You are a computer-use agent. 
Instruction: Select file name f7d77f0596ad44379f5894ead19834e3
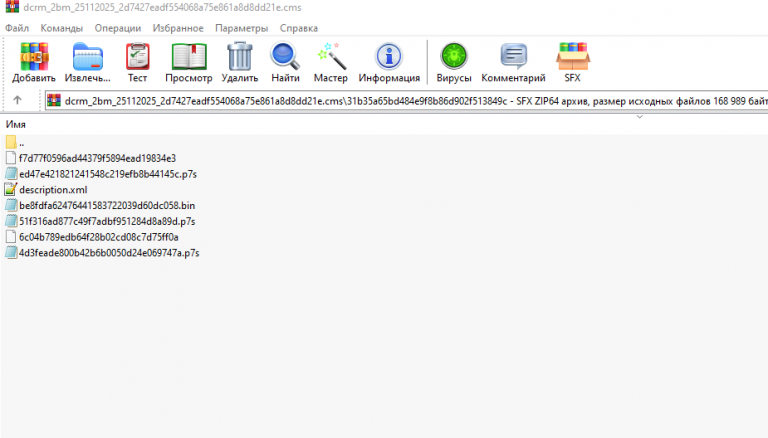[97, 158]
